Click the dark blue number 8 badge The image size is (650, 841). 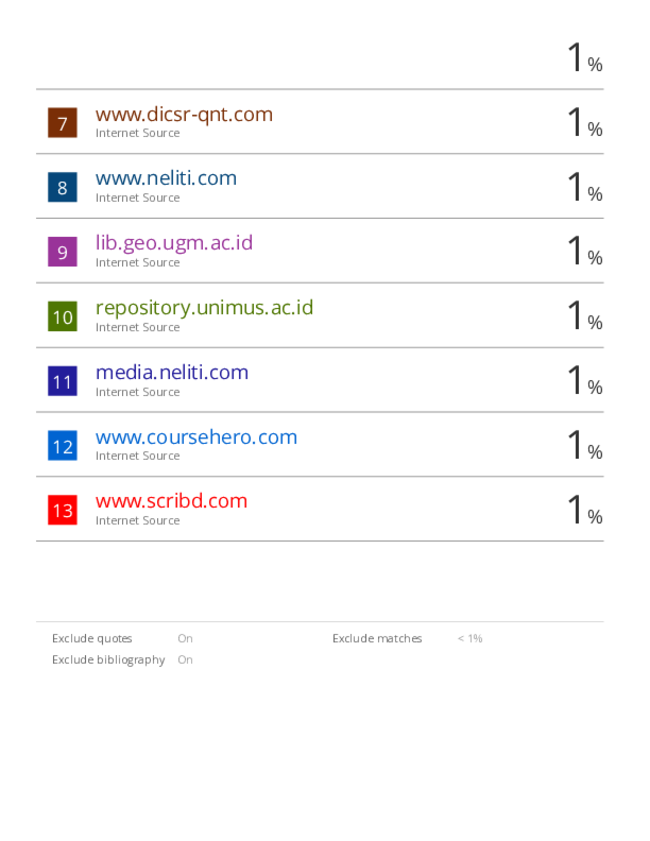(x=62, y=187)
